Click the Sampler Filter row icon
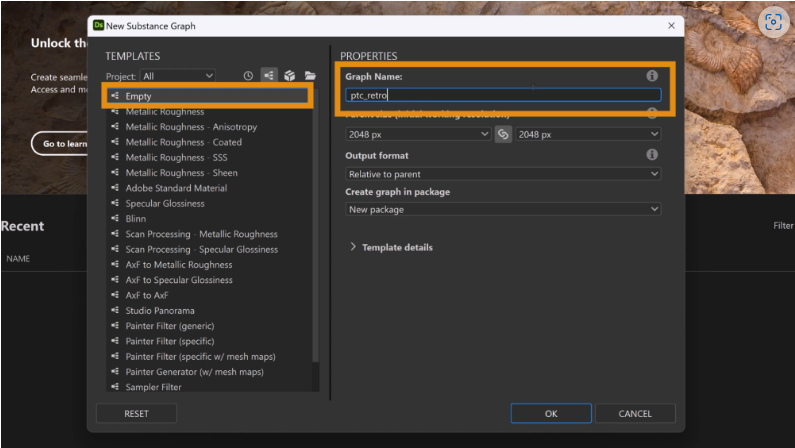 [x=115, y=386]
